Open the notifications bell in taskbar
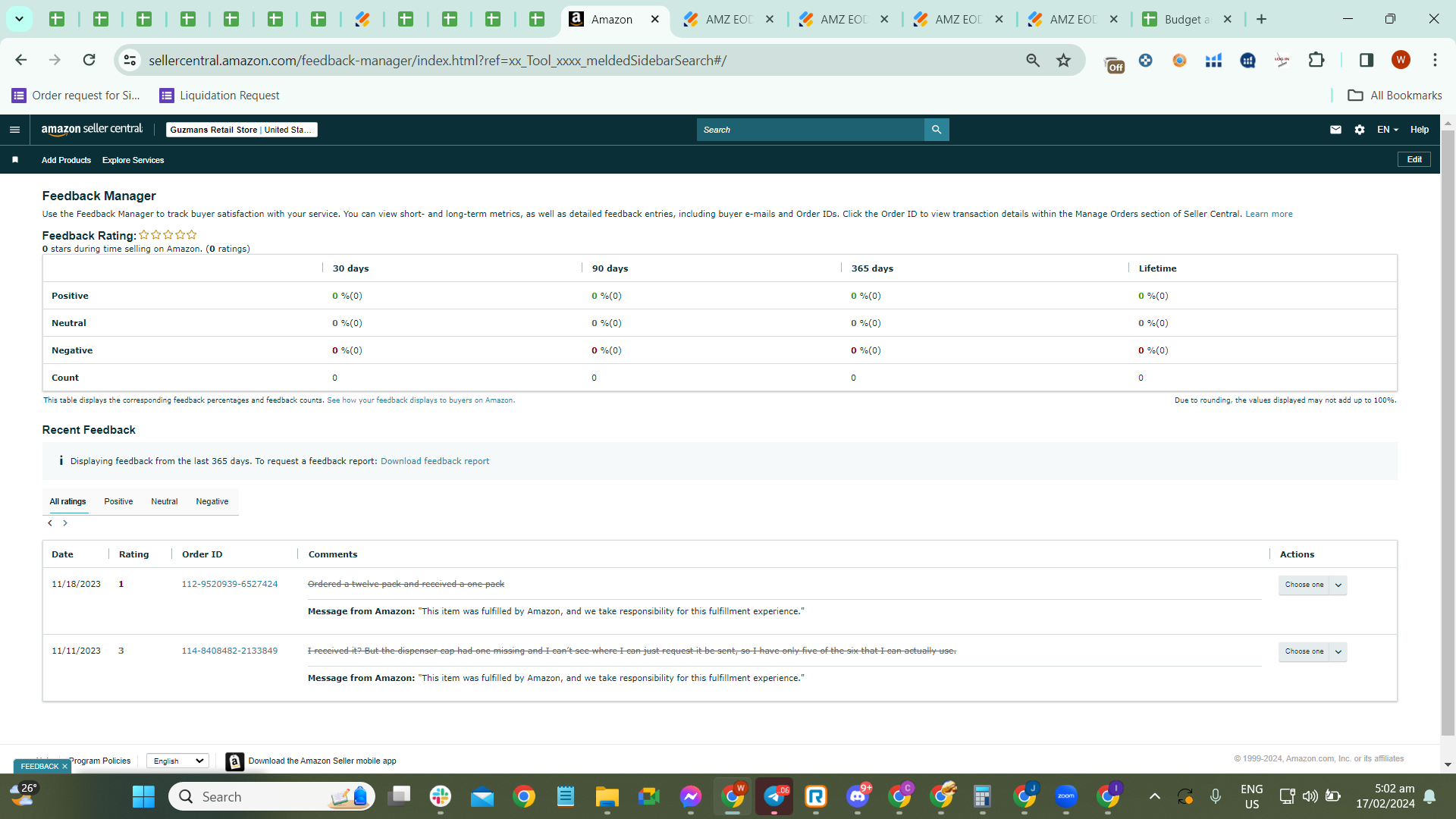This screenshot has width=1456, height=819. click(x=1429, y=796)
